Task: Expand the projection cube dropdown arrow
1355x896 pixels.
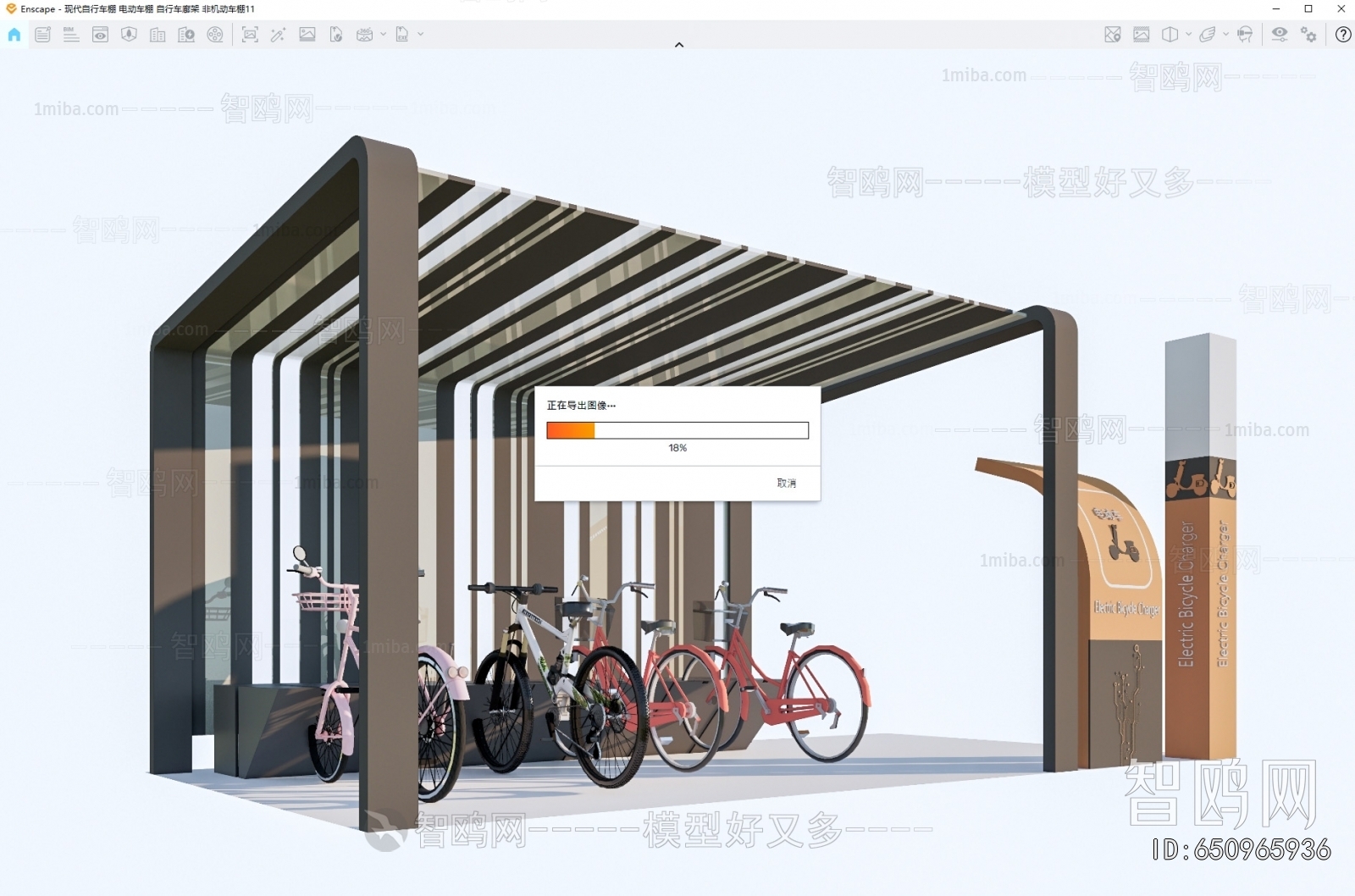Action: [x=1188, y=35]
